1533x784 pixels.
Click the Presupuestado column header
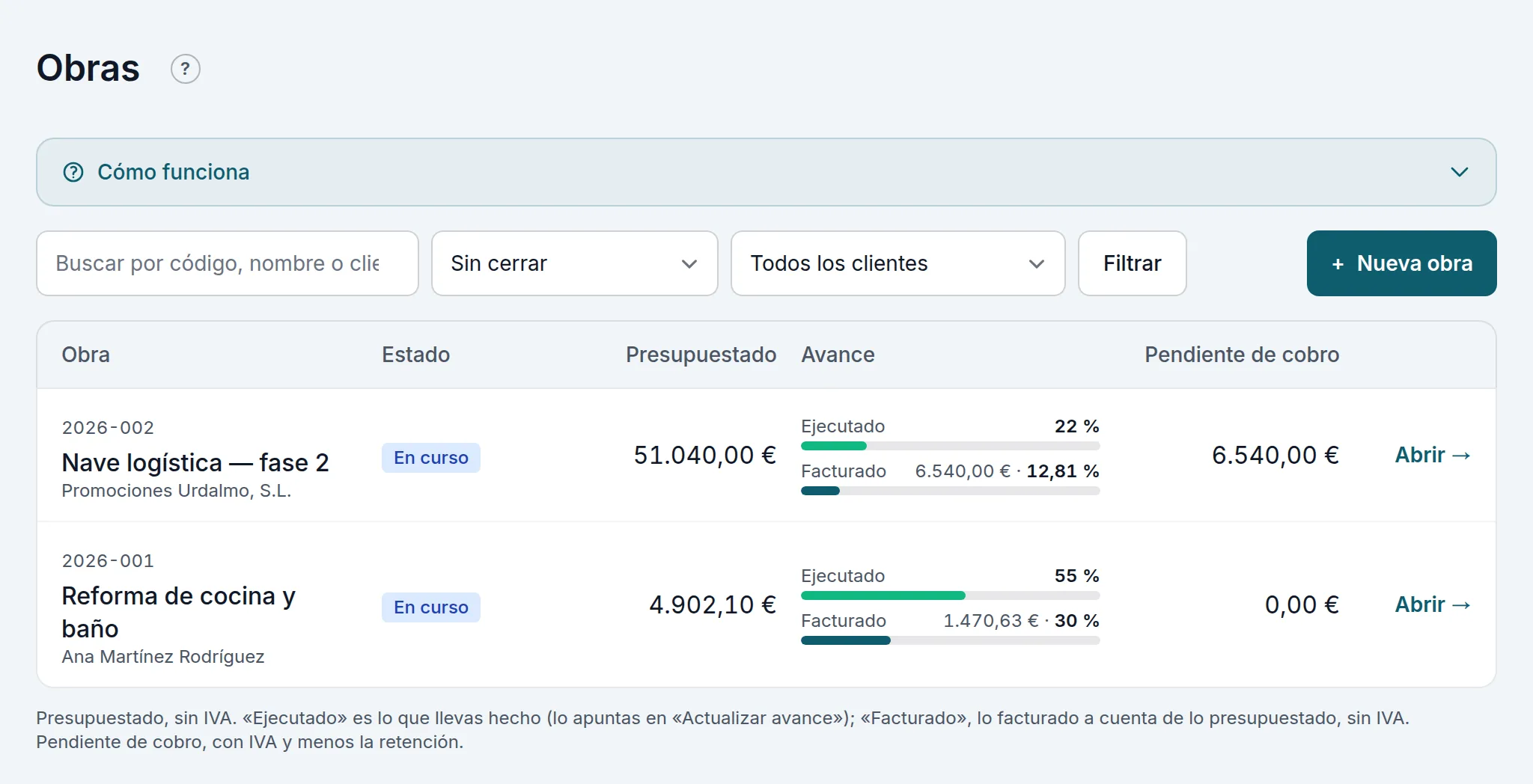701,355
